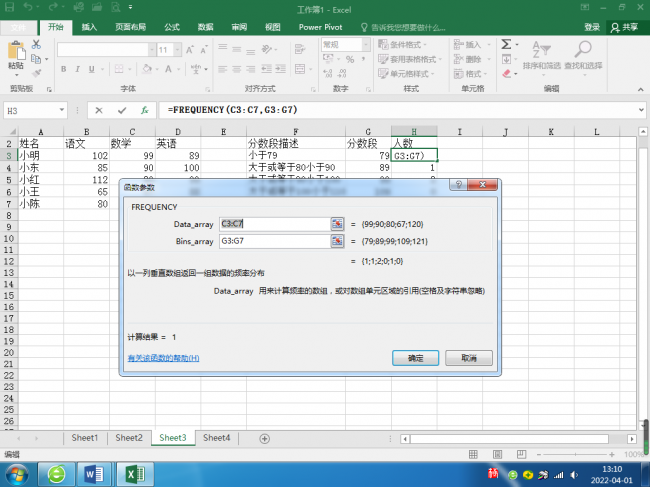Open the font size dropdown

(177, 50)
